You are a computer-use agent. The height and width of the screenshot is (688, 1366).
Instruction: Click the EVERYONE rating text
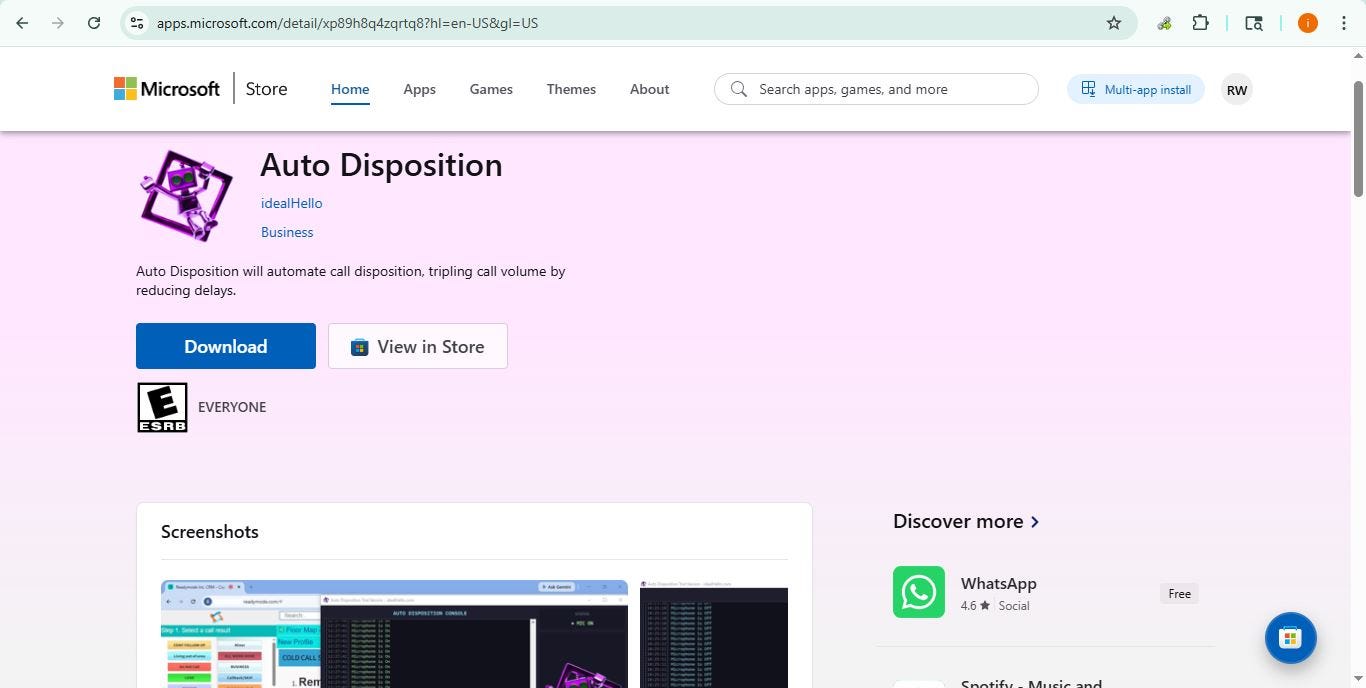tap(232, 407)
